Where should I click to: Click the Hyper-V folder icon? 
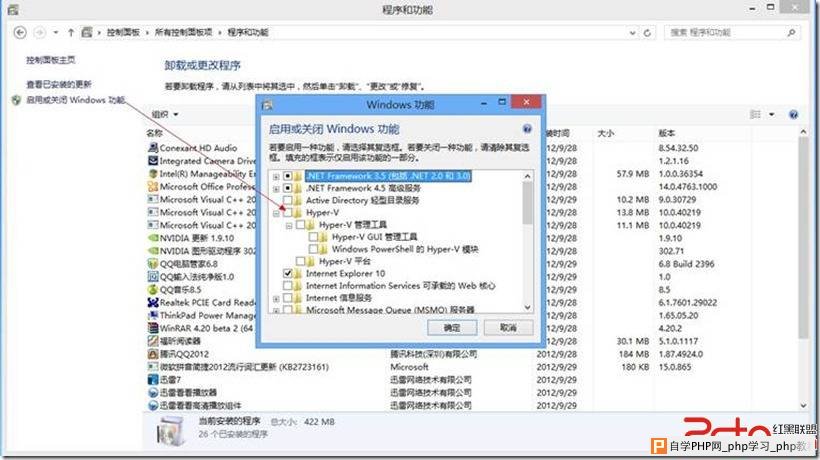click(298, 213)
